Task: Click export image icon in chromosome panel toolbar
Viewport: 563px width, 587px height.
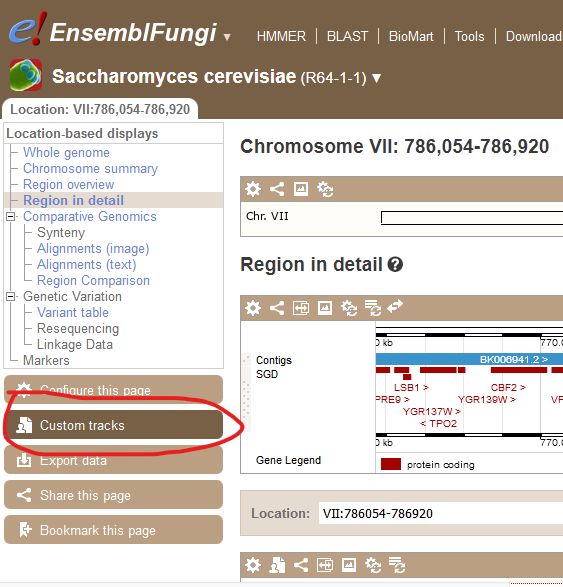Action: click(x=301, y=189)
